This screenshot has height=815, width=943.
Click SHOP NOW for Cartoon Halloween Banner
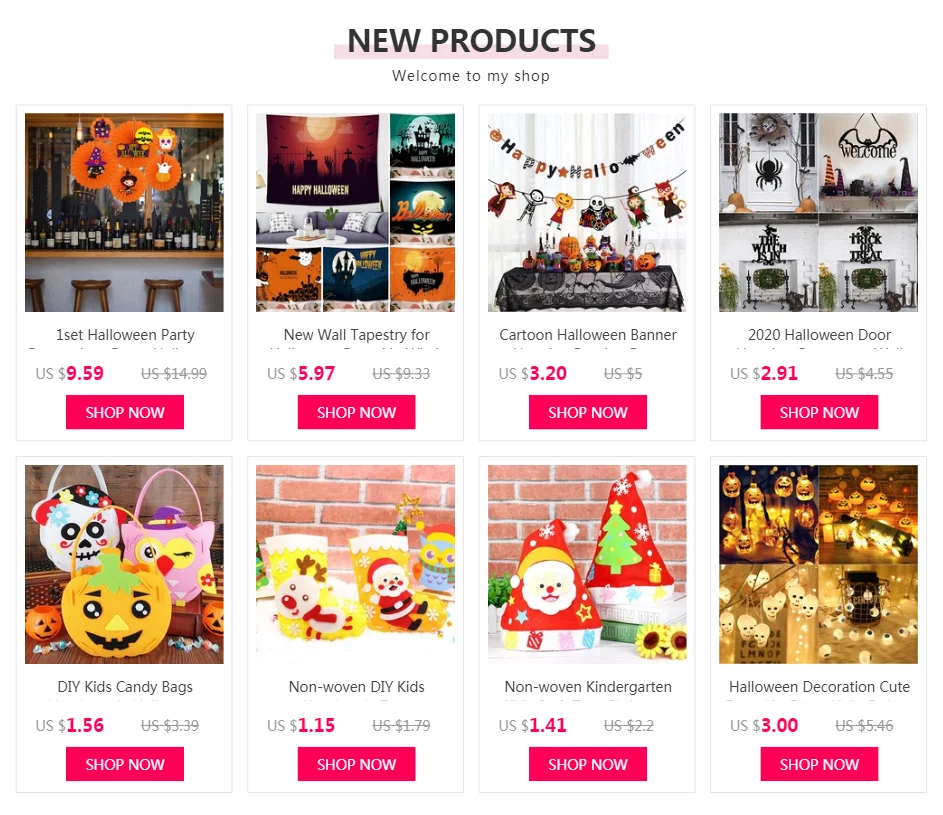tap(588, 412)
